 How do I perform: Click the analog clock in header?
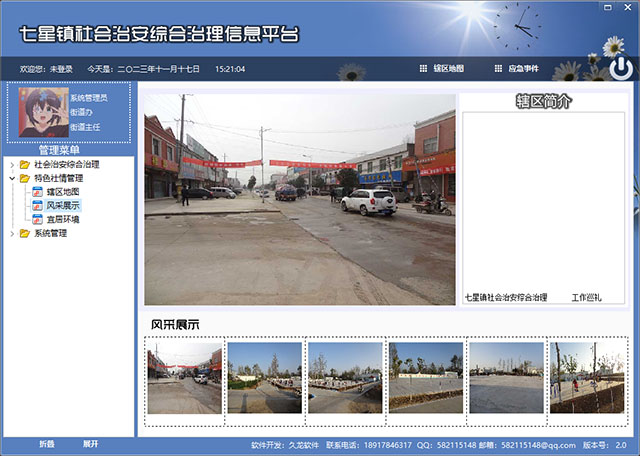pos(517,27)
